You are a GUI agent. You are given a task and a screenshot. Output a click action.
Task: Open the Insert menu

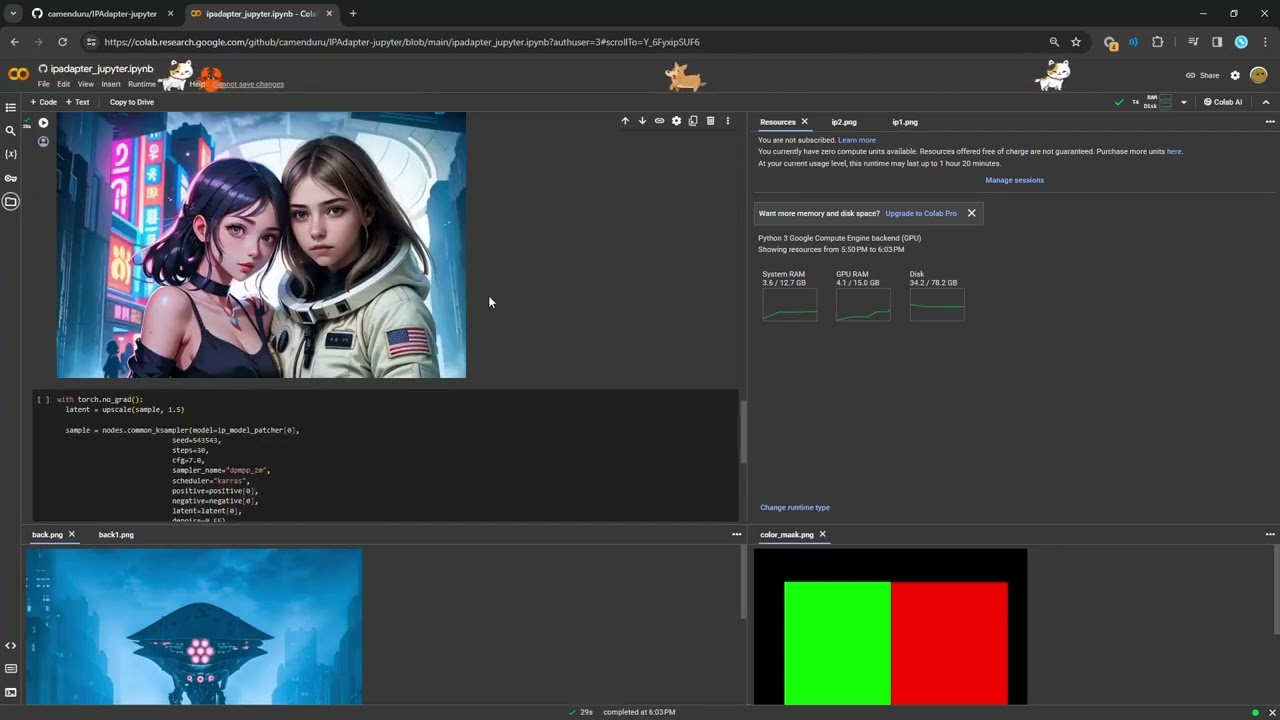111,84
